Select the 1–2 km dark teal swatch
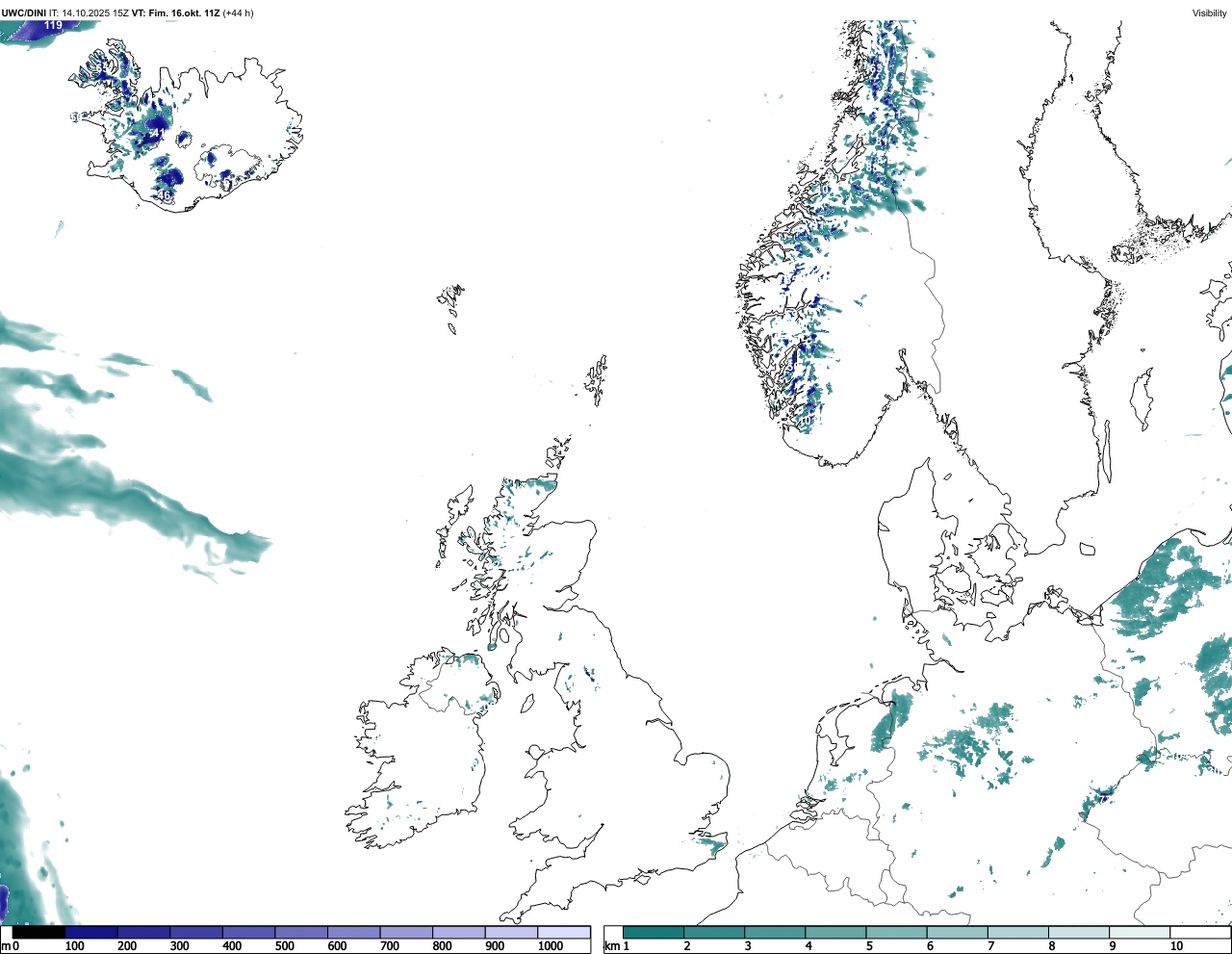 click(654, 932)
